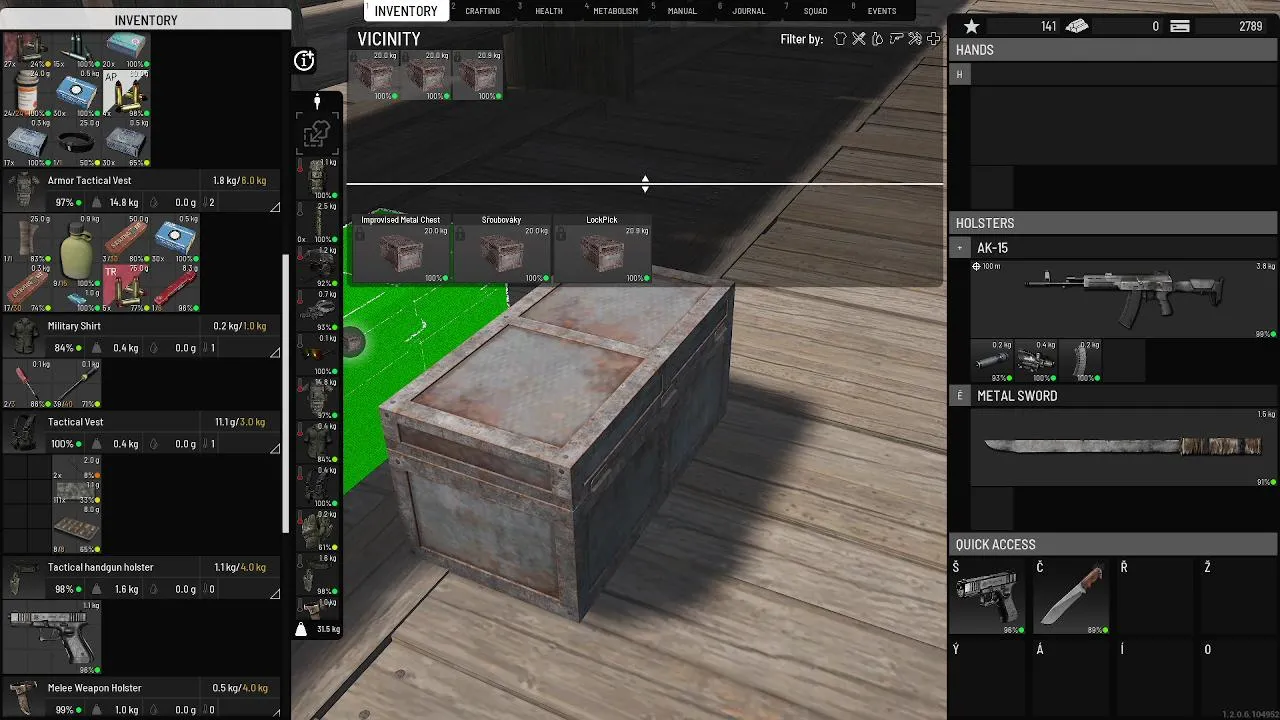The height and width of the screenshot is (720, 1280).
Task: Collapse the Military Shirt container arrow
Action: pyautogui.click(x=275, y=352)
